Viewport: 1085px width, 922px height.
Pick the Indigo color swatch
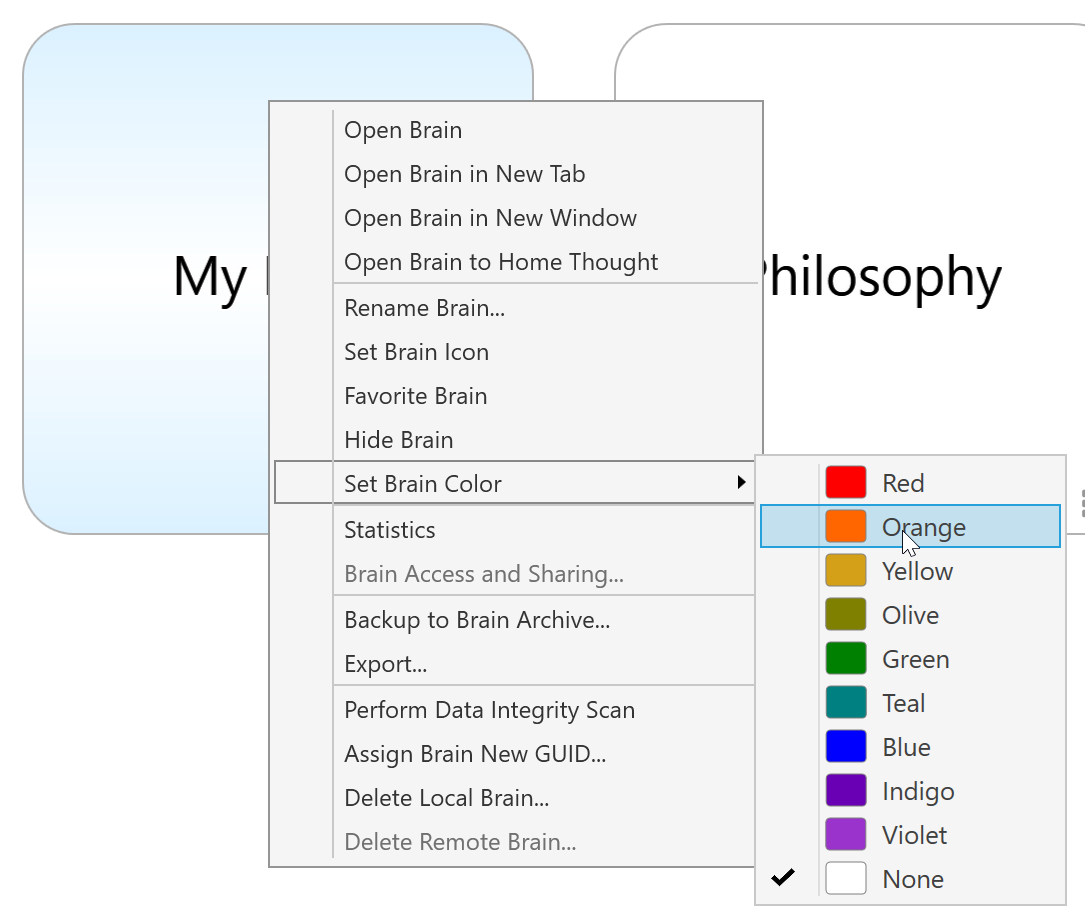[x=845, y=791]
